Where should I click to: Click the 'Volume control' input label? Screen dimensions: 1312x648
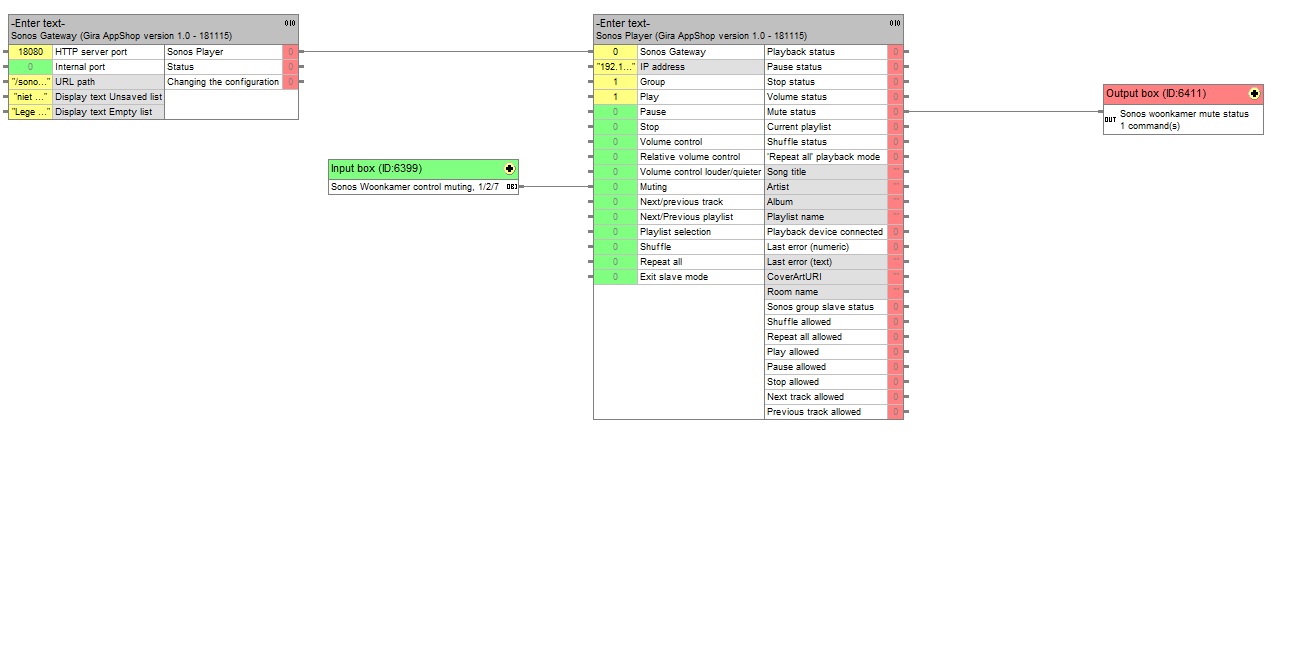pos(671,142)
